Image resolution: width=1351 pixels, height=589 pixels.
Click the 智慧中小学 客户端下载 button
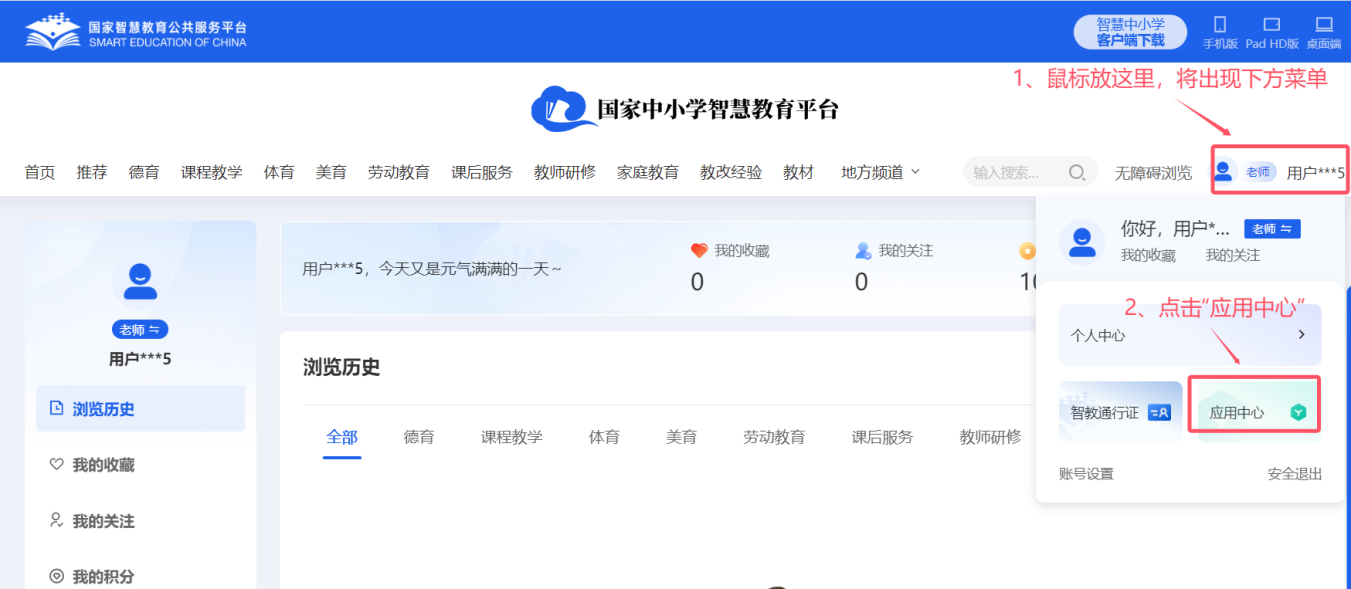click(x=1130, y=32)
